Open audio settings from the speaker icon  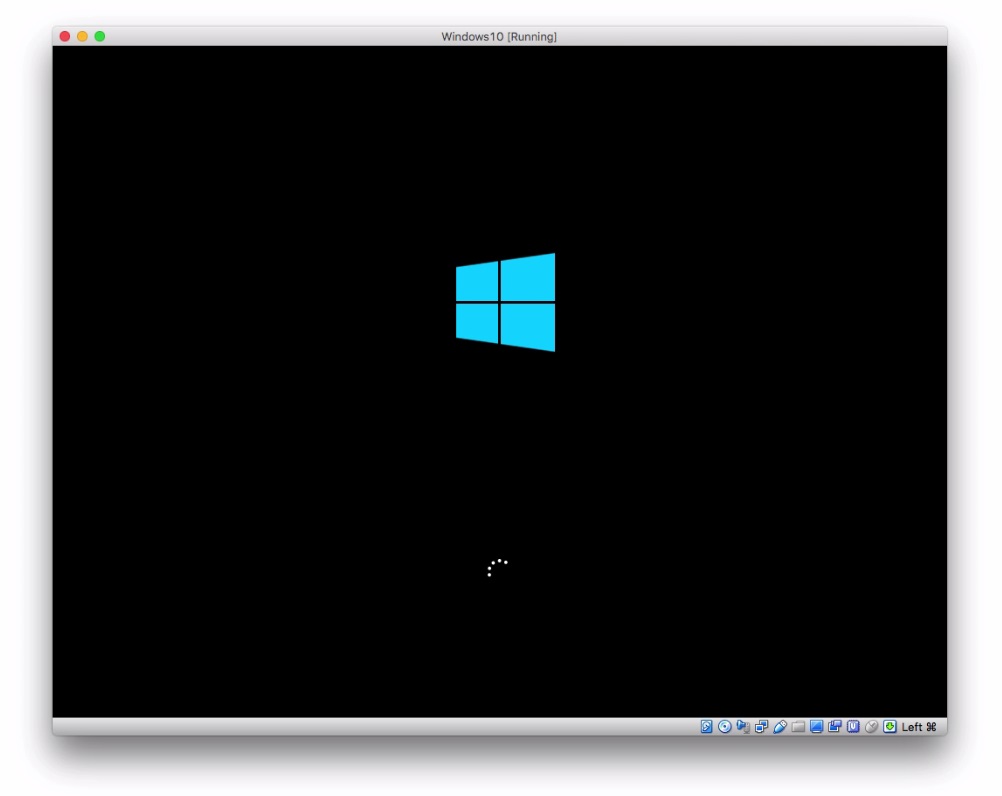(x=743, y=726)
